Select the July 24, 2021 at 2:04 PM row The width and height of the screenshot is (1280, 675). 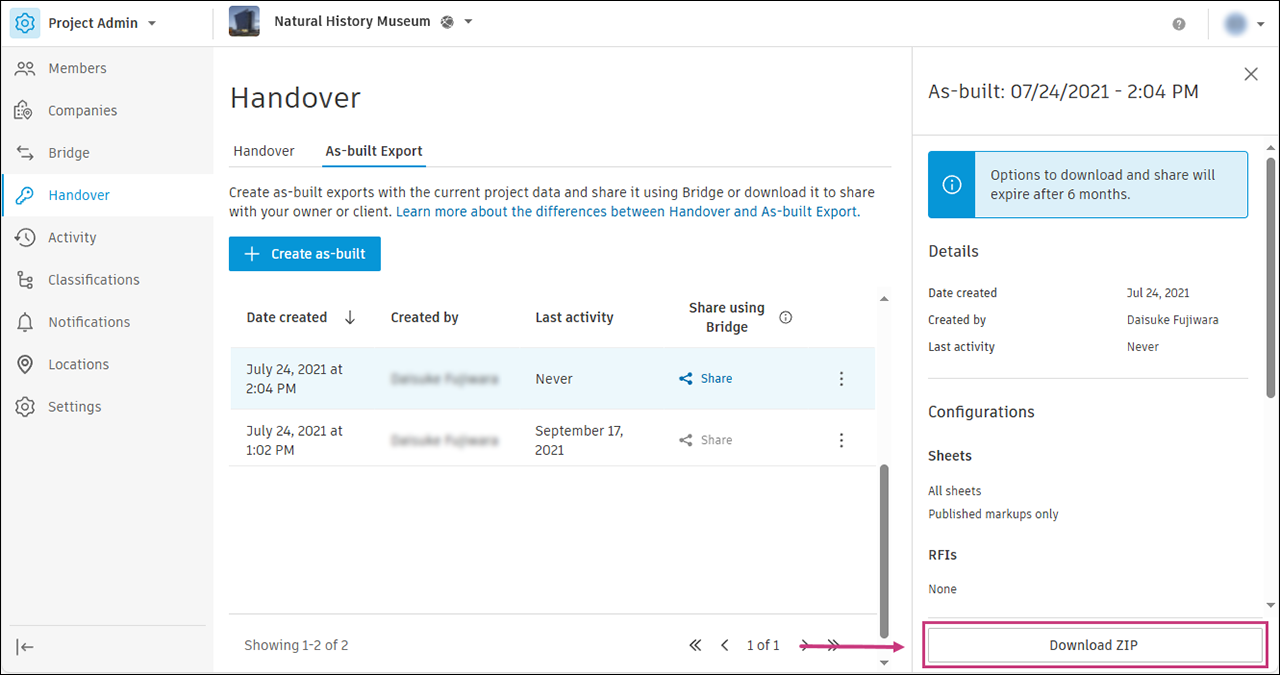tap(552, 379)
